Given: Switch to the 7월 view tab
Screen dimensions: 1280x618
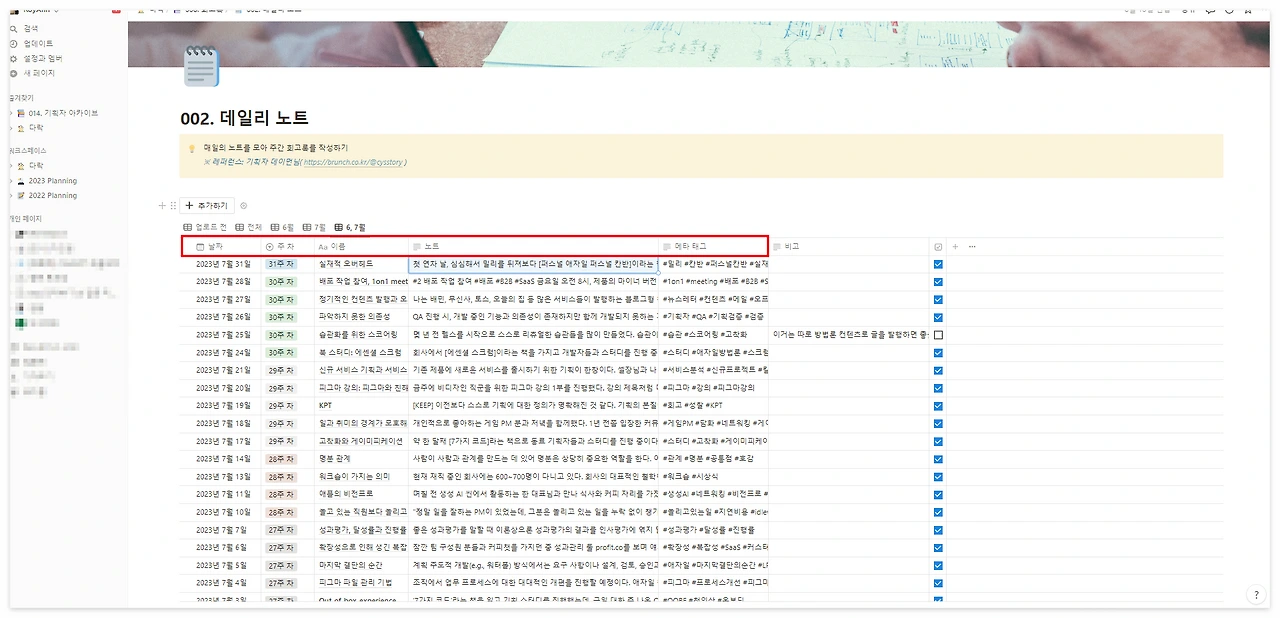Looking at the screenshot, I should 314,227.
